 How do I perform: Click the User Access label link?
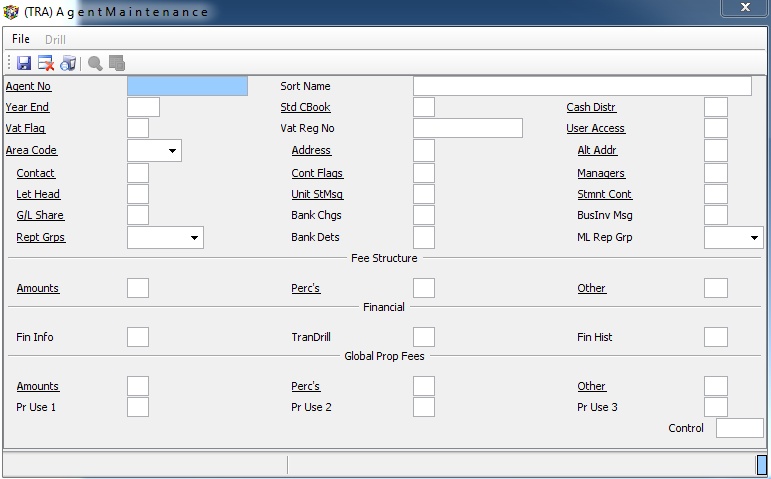(595, 128)
